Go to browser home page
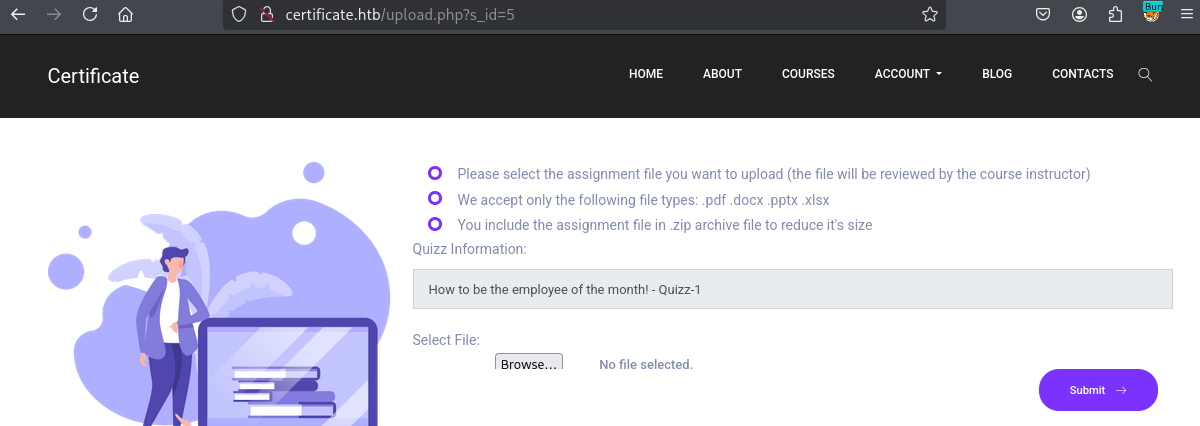Viewport: 1200px width, 426px height. click(125, 15)
